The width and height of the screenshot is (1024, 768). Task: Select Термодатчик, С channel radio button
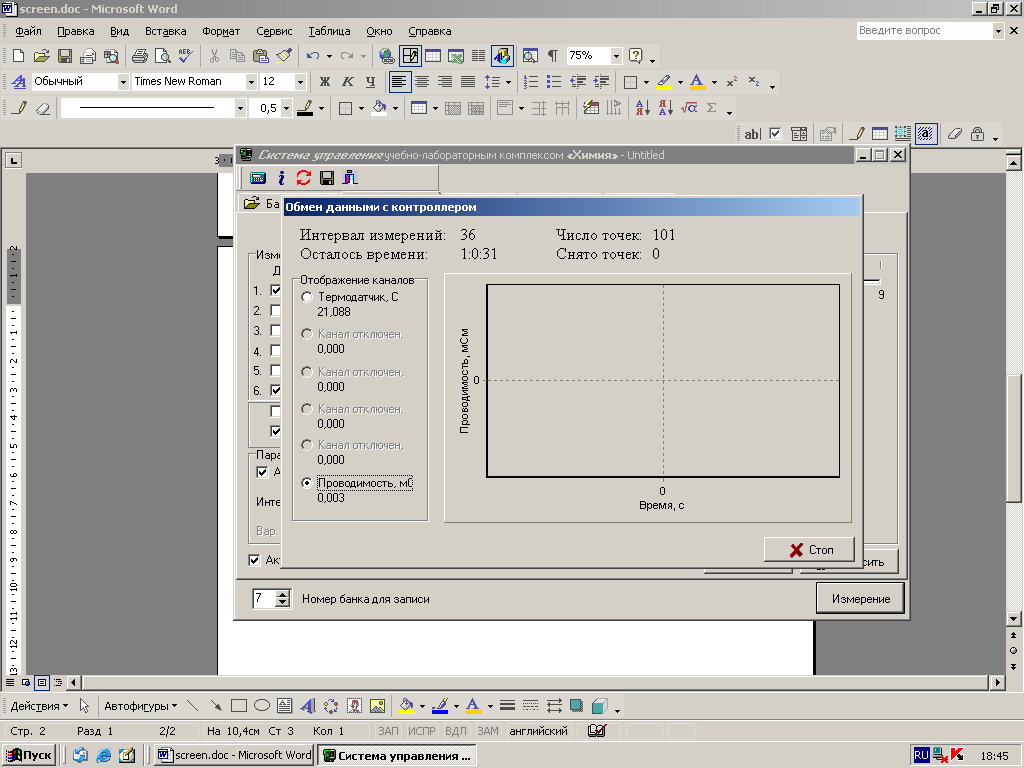click(x=307, y=297)
